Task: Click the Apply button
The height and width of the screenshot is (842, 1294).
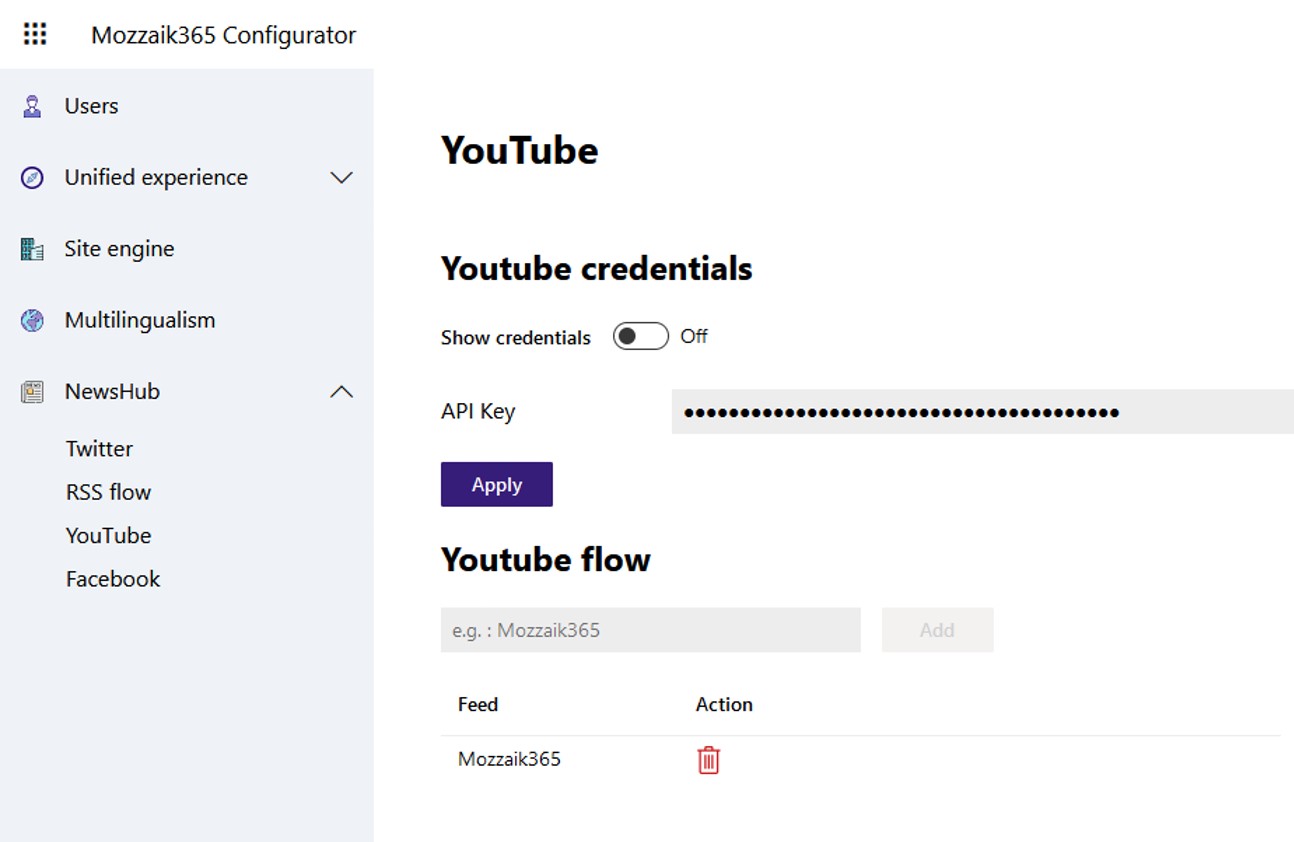Action: tap(497, 484)
